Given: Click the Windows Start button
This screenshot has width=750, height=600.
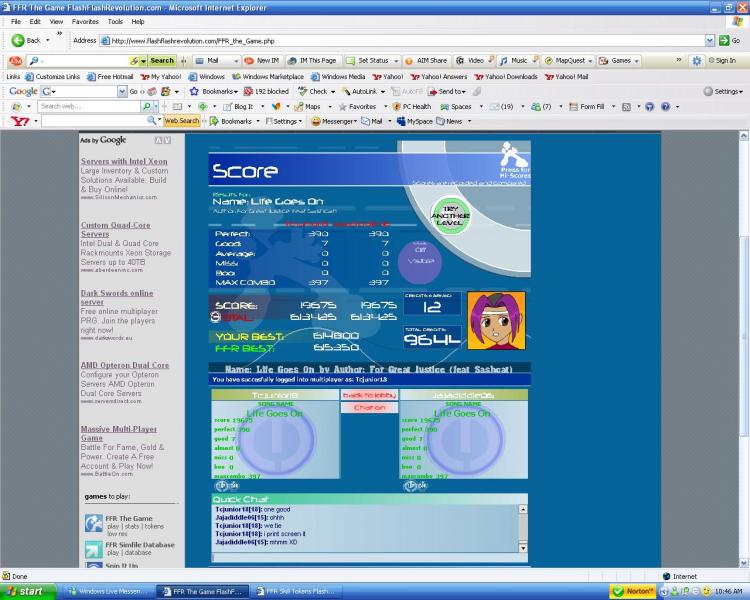Looking at the screenshot, I should pos(26,591).
